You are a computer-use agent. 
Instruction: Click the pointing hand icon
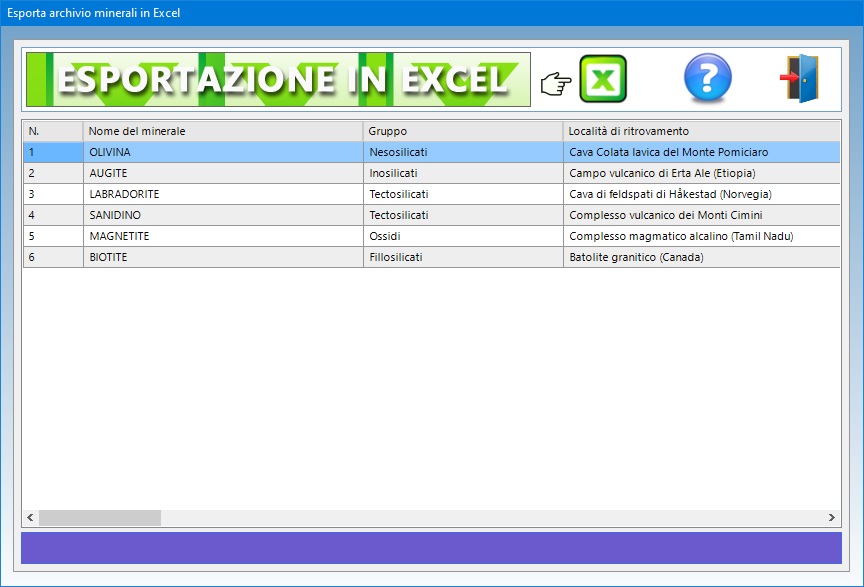pos(555,84)
